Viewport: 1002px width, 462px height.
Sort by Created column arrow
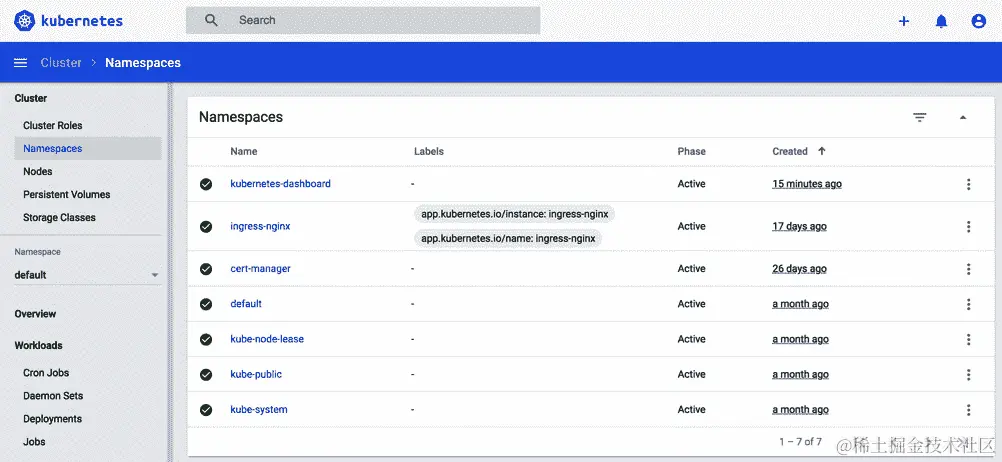(x=822, y=151)
